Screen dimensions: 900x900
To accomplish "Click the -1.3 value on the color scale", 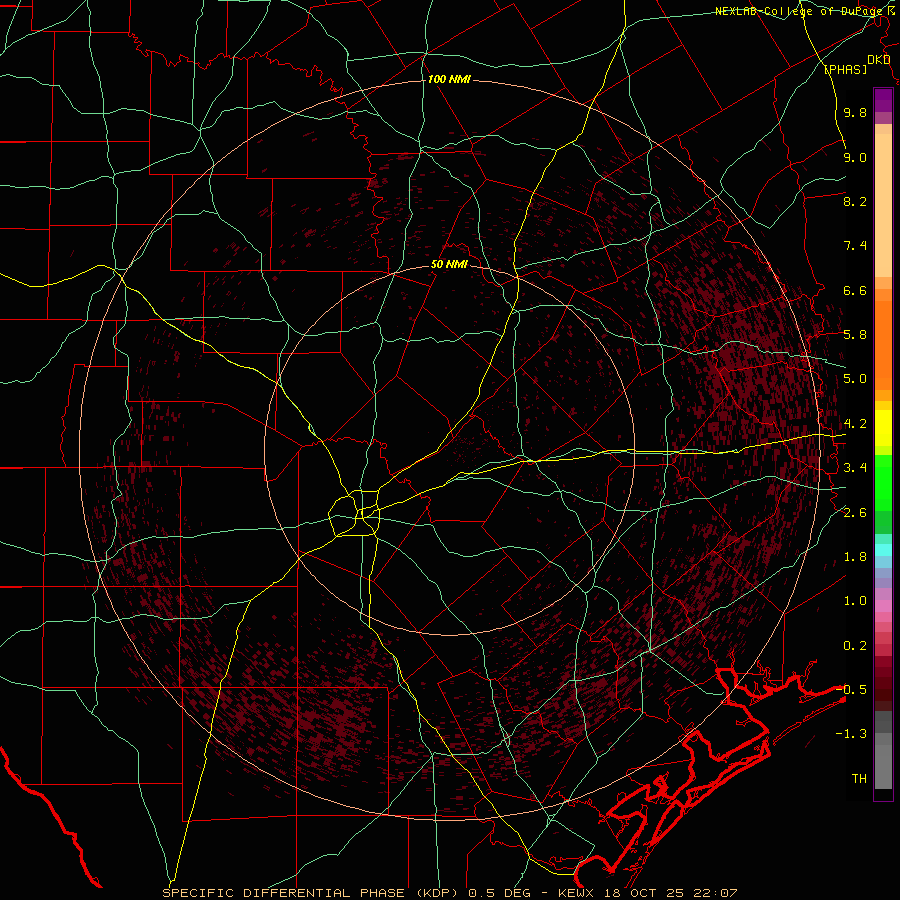I will point(851,734).
